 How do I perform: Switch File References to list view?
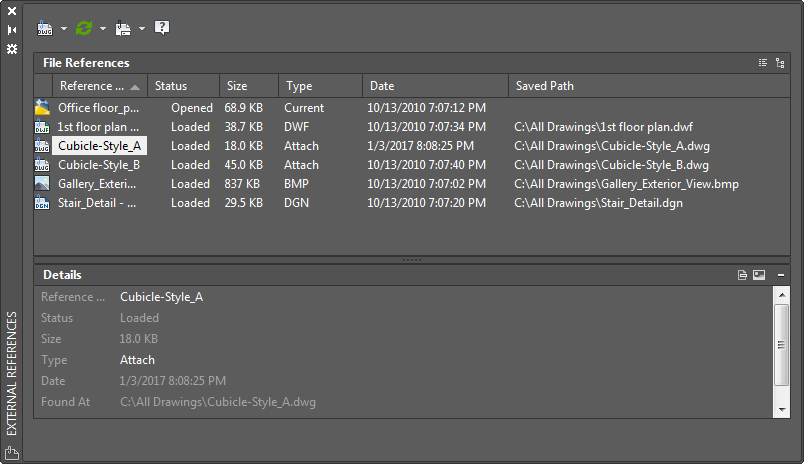(763, 62)
